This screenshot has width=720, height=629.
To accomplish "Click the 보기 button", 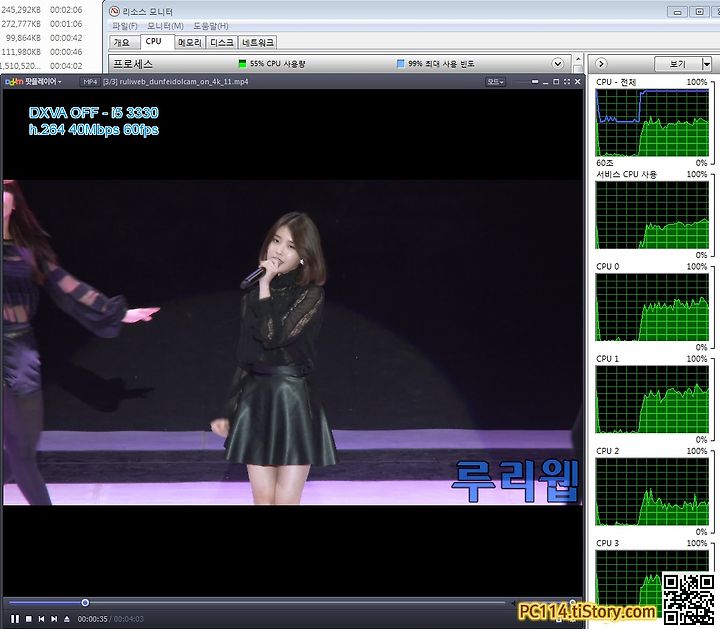I will (678, 64).
